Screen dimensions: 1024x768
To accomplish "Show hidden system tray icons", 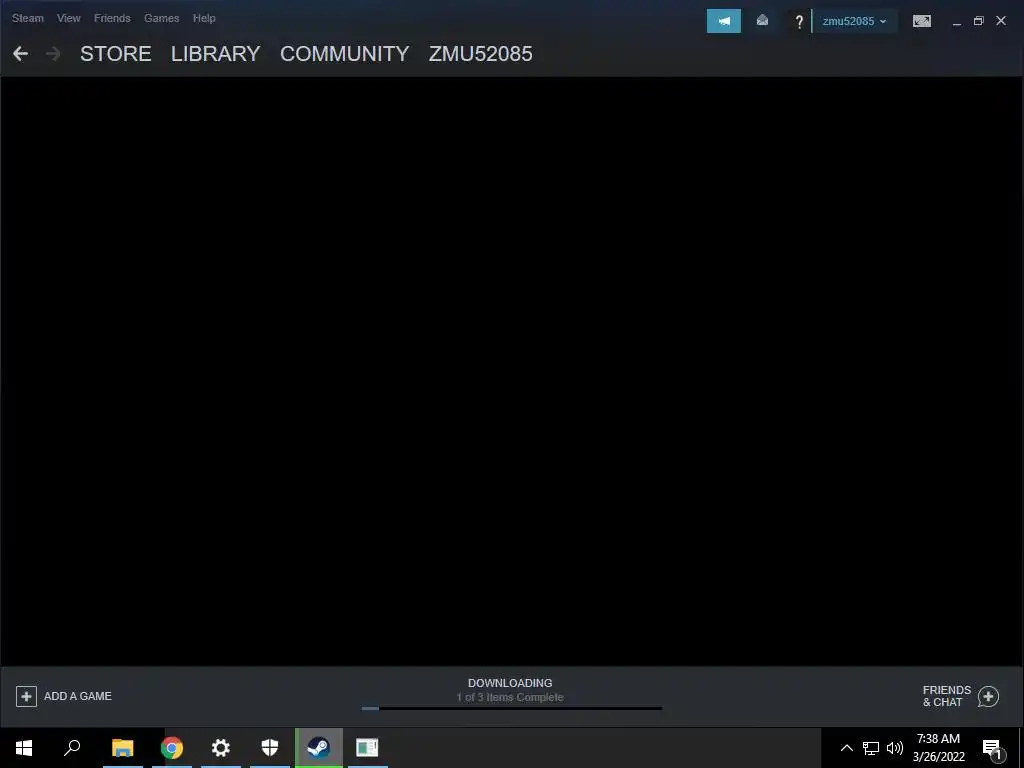I will pyautogui.click(x=846, y=748).
